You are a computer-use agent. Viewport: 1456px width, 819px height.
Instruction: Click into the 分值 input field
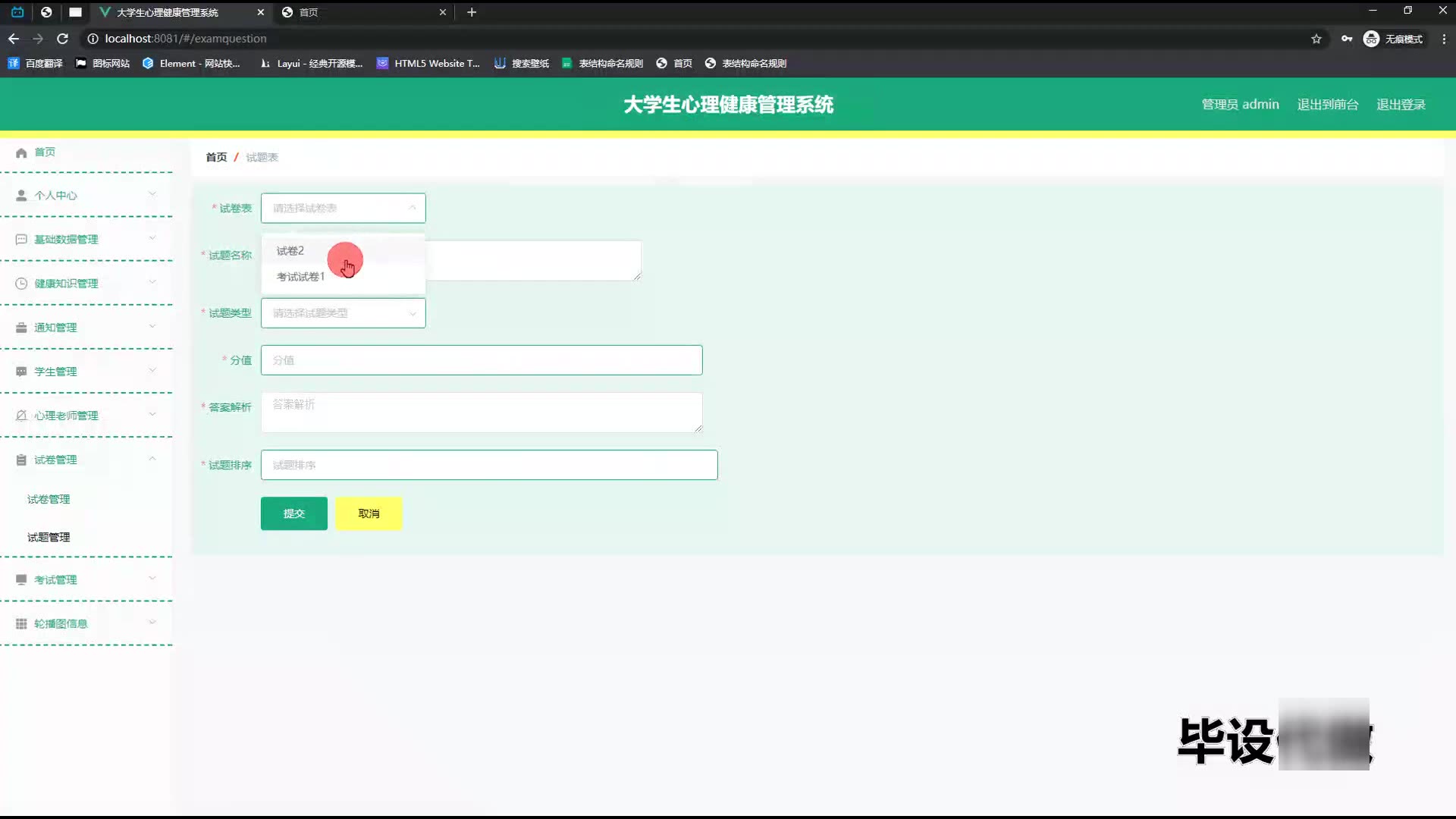point(482,360)
